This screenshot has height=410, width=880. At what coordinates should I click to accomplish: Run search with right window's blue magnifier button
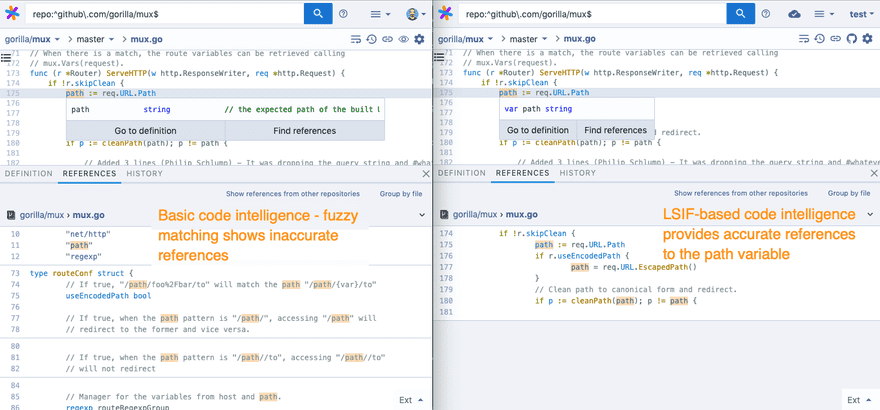(740, 13)
